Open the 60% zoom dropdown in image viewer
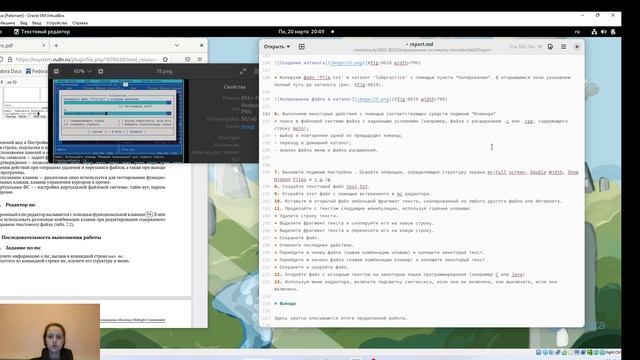This screenshot has width=640, height=360. tap(82, 71)
